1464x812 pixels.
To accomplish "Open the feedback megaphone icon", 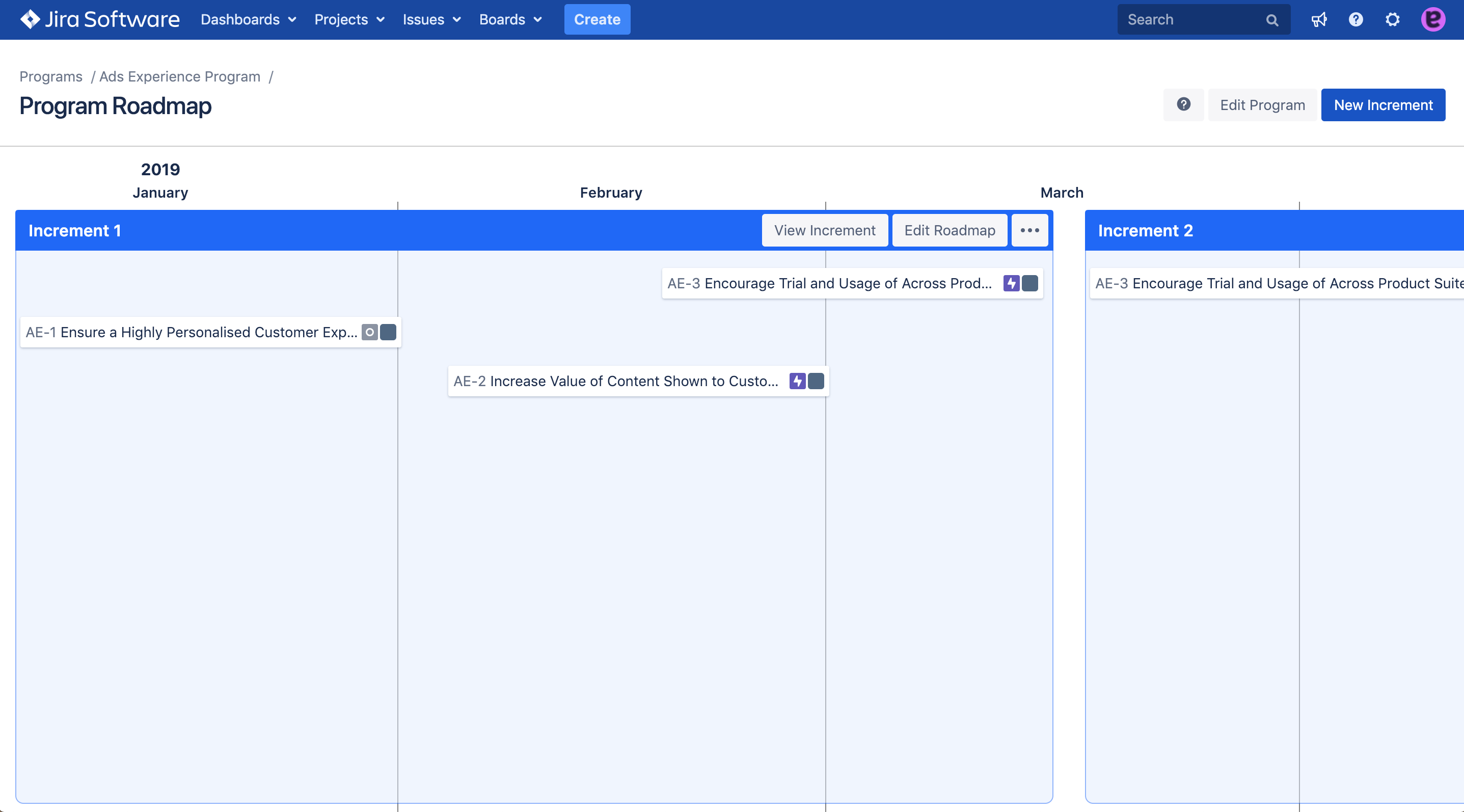I will point(1319,20).
